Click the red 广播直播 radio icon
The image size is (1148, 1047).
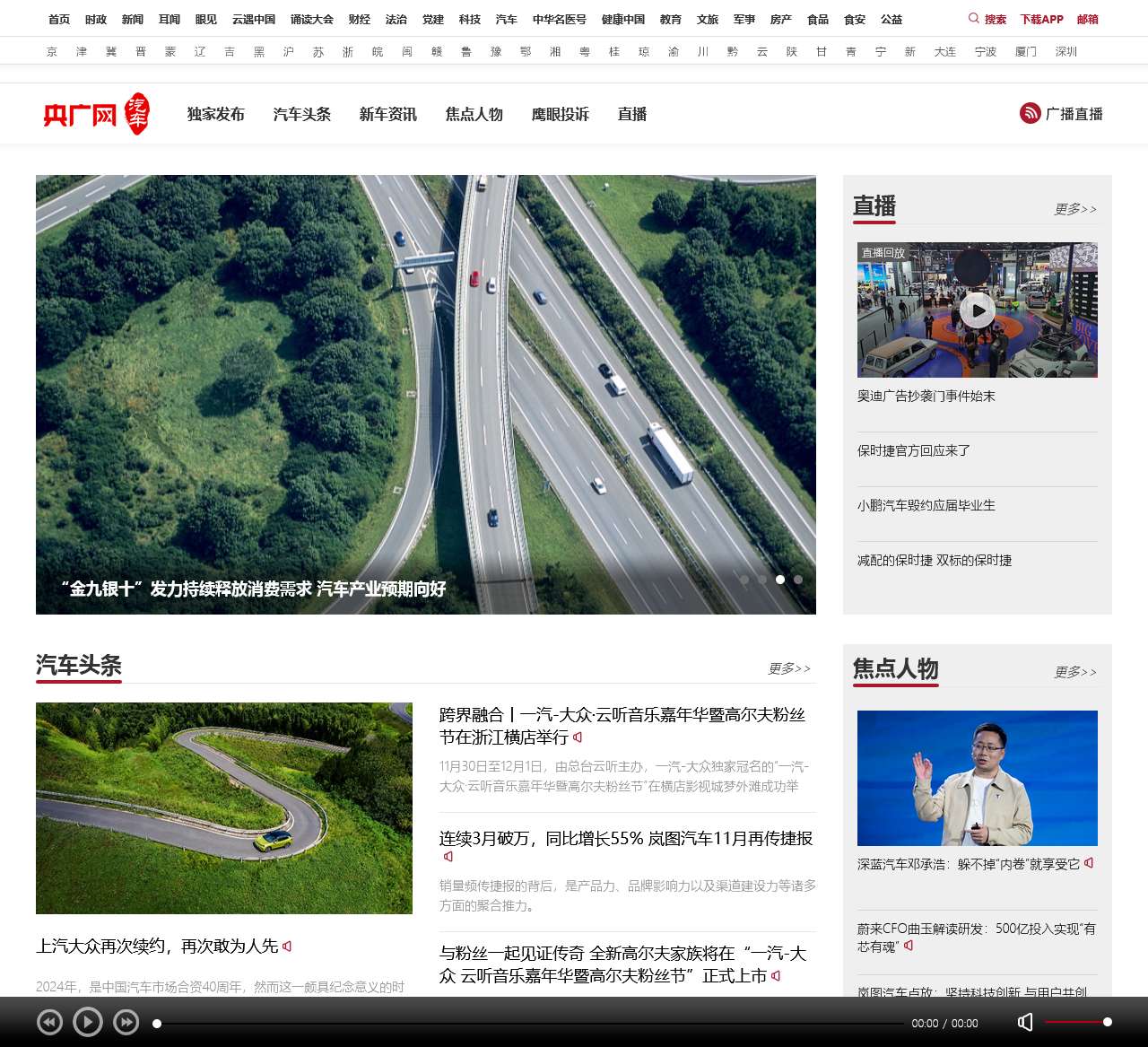(x=1030, y=113)
